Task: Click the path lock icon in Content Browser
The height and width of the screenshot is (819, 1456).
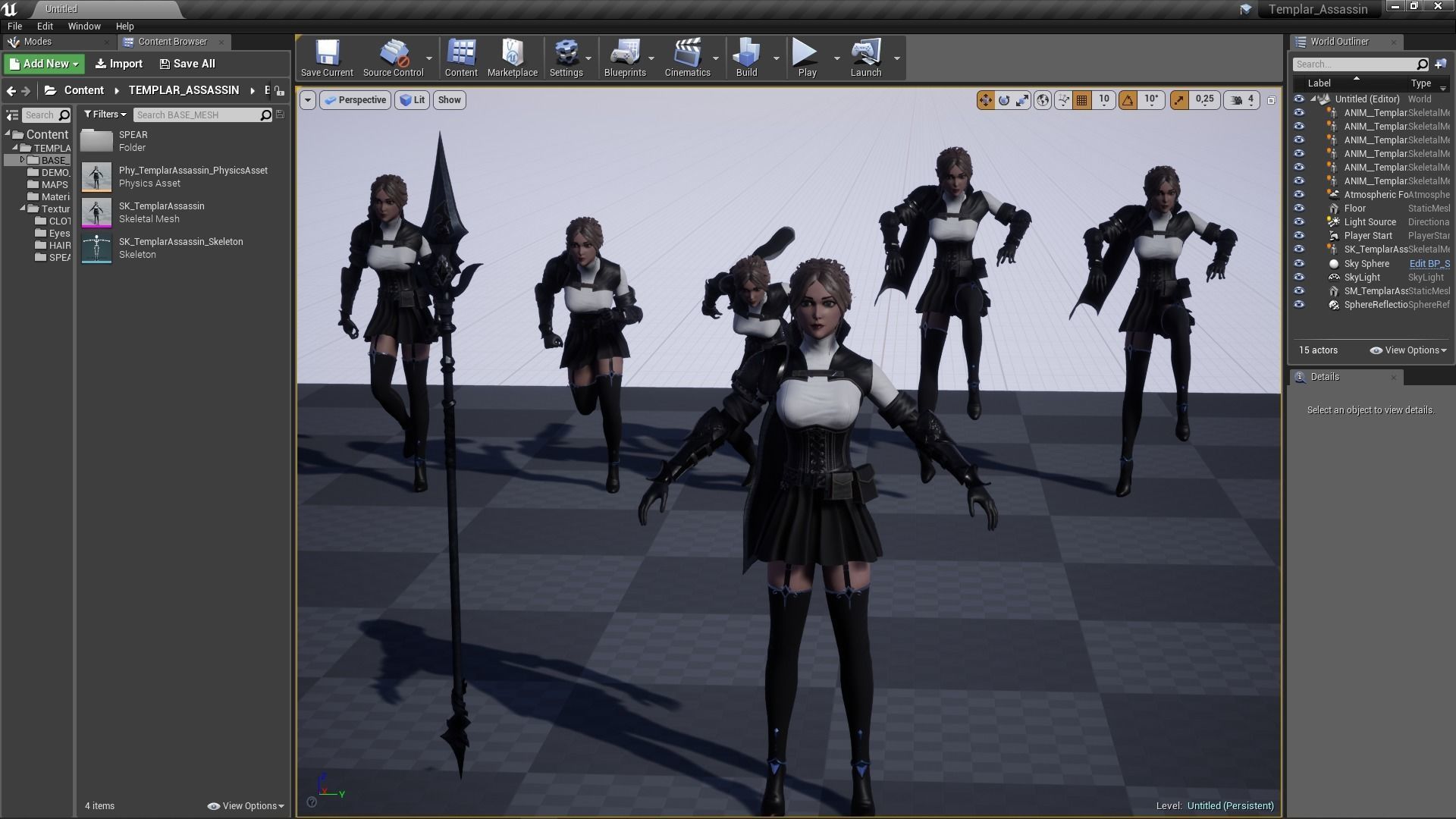Action: 280,91
